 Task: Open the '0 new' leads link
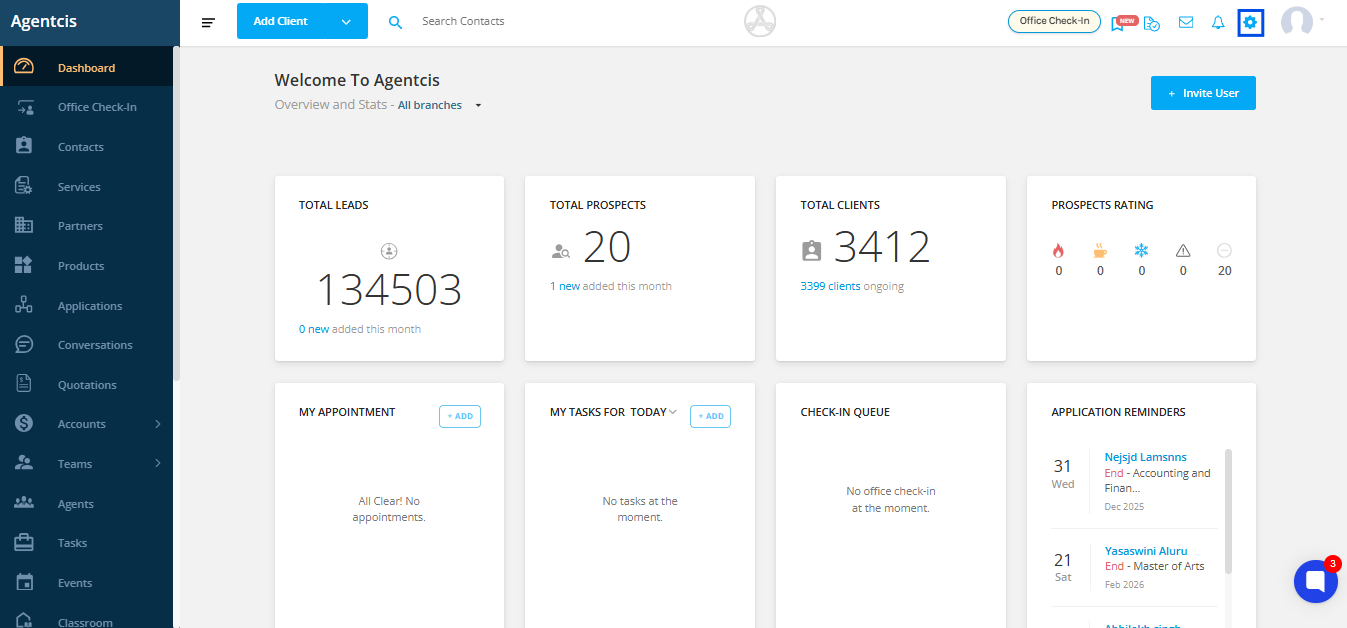(x=314, y=329)
